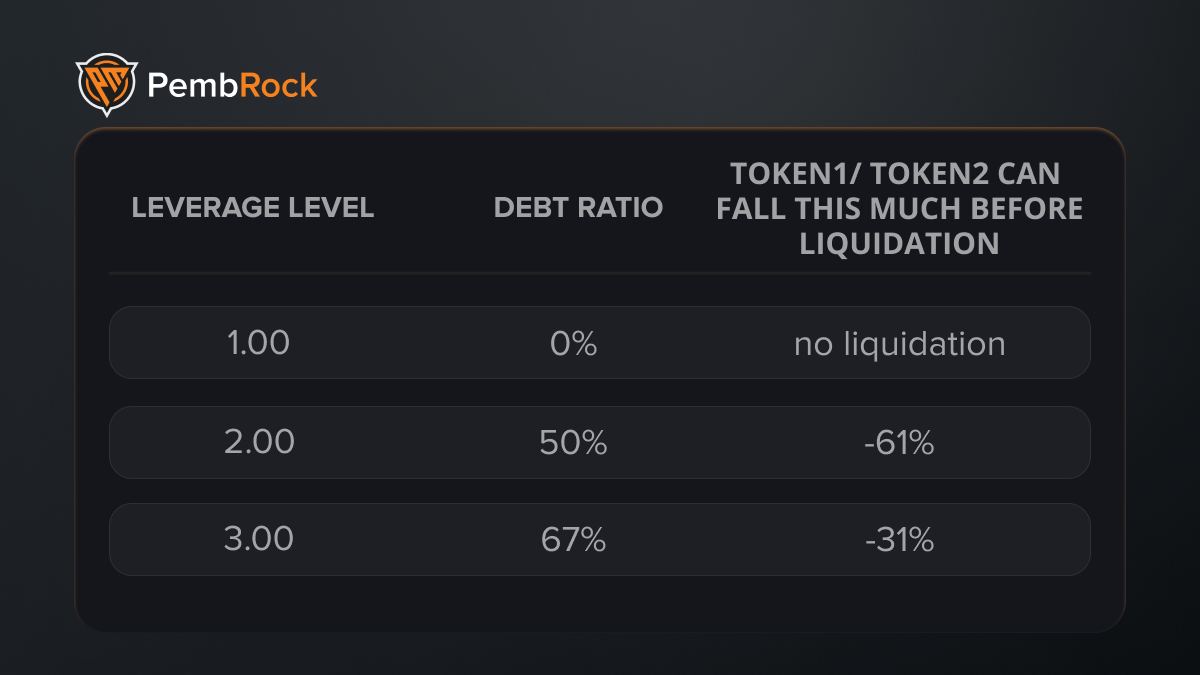Select the 2.00 leverage level cell
Screen dimensions: 1200x675
[x=259, y=442]
